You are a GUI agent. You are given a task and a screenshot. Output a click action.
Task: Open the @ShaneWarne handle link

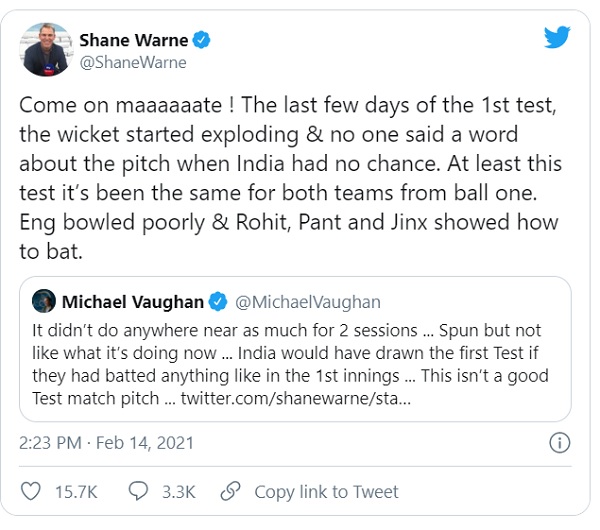(x=132, y=63)
